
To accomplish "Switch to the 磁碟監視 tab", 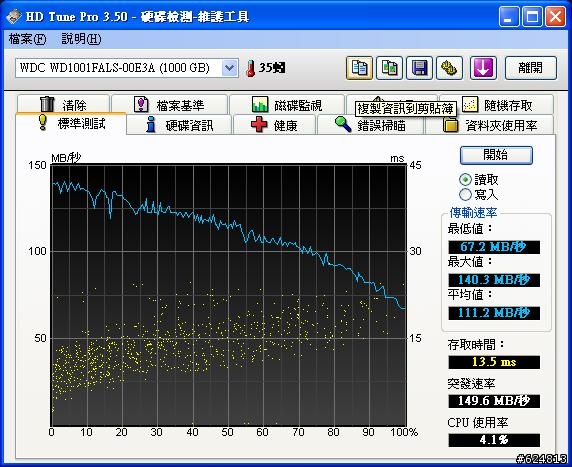I will (287, 104).
